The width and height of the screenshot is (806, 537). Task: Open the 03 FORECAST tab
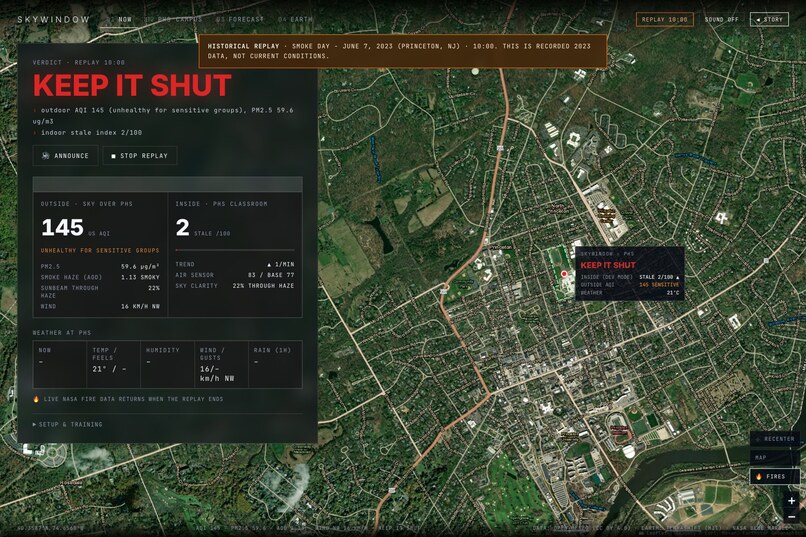pos(240,20)
